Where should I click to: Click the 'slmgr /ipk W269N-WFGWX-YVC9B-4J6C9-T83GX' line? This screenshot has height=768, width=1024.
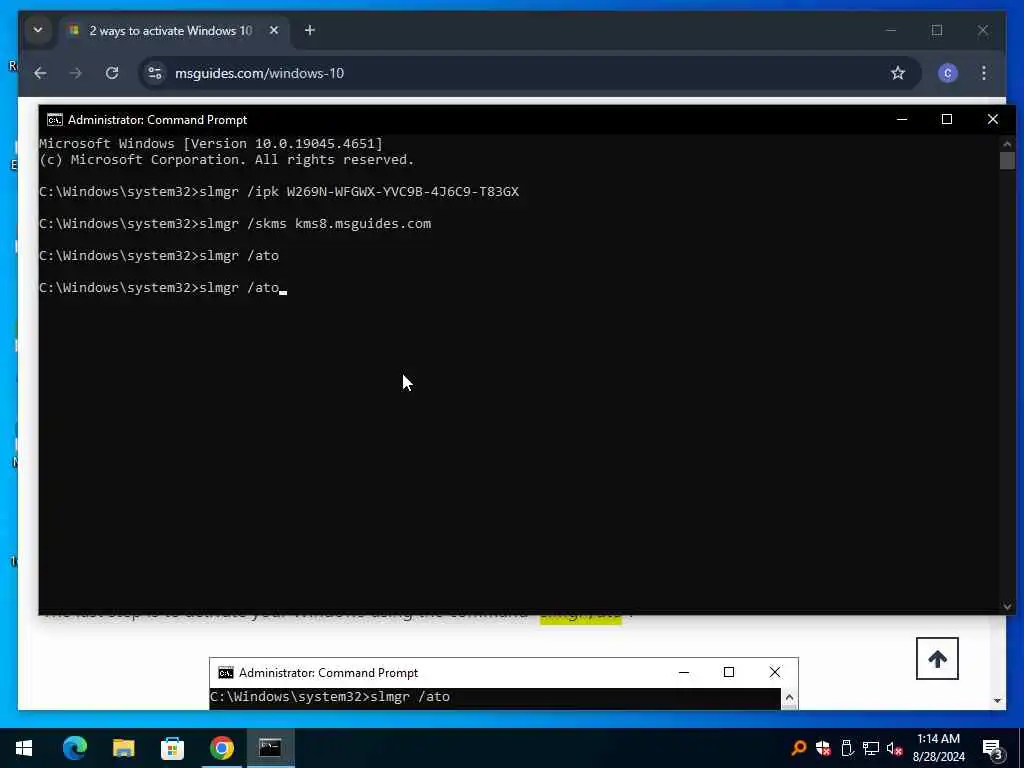(279, 192)
